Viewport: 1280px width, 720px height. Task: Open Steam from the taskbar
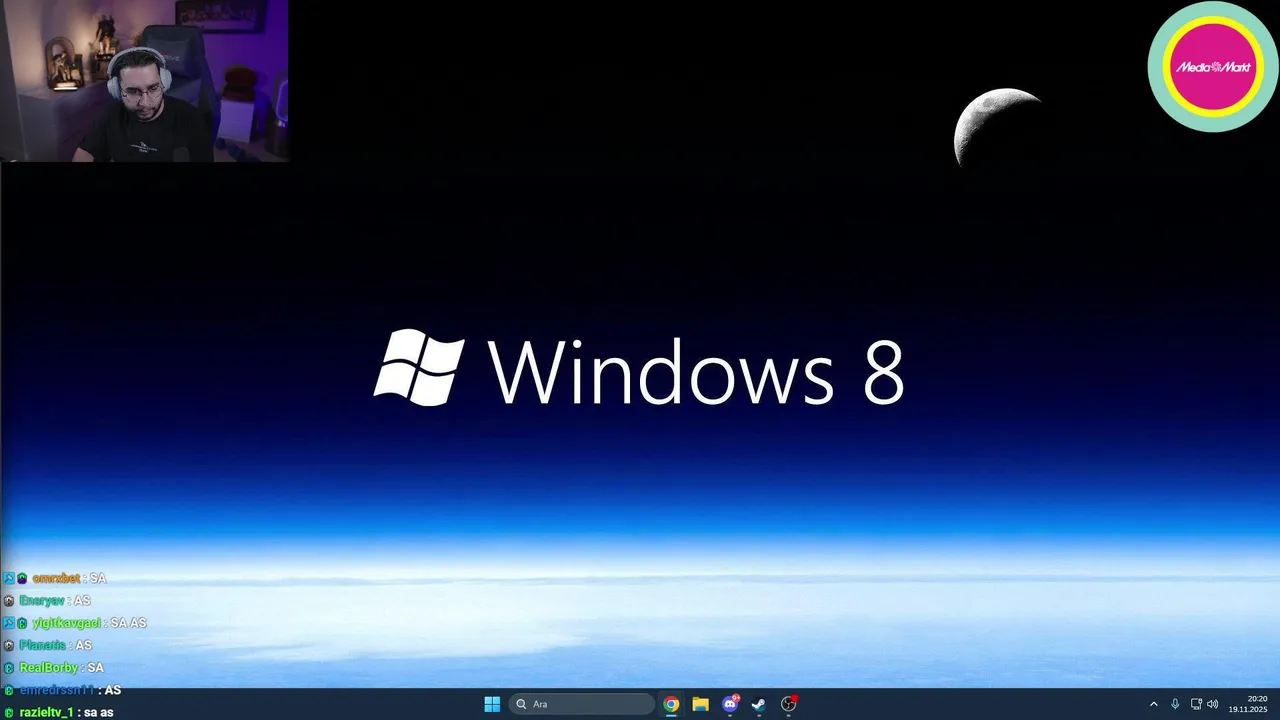pos(759,704)
